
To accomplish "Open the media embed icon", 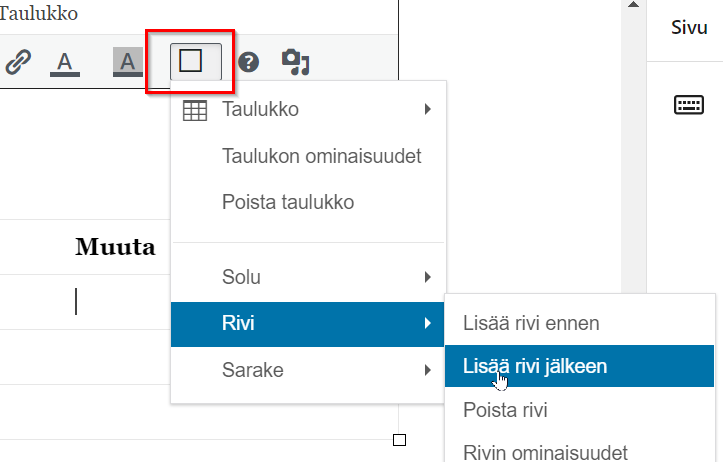I will coord(296,62).
